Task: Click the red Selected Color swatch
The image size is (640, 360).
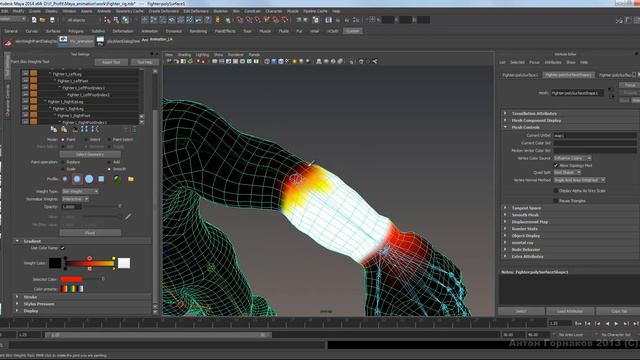Action: coord(71,279)
